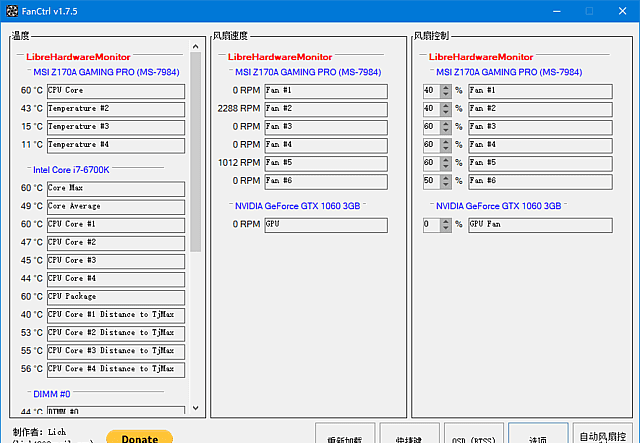This screenshot has height=443, width=640.
Task: Edit CPU Core #2 Distance to TjMax field
Action: pyautogui.click(x=116, y=333)
